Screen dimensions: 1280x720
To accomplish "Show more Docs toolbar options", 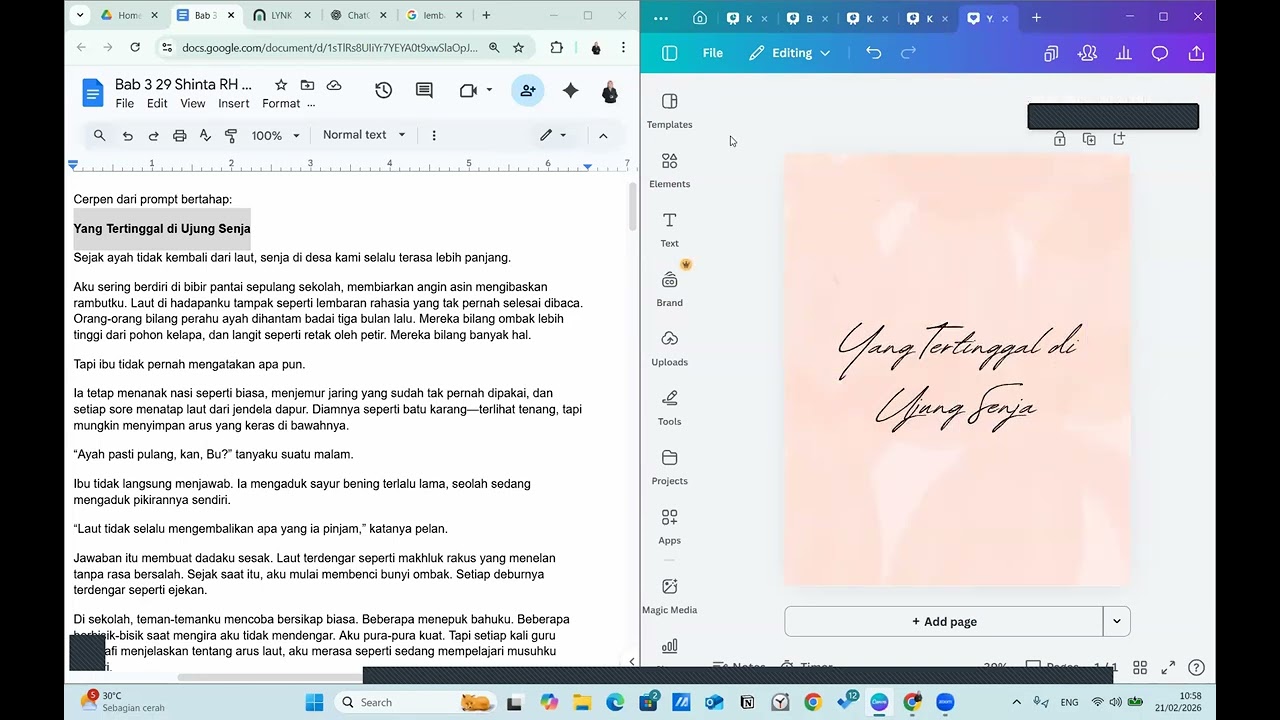I will coord(433,135).
